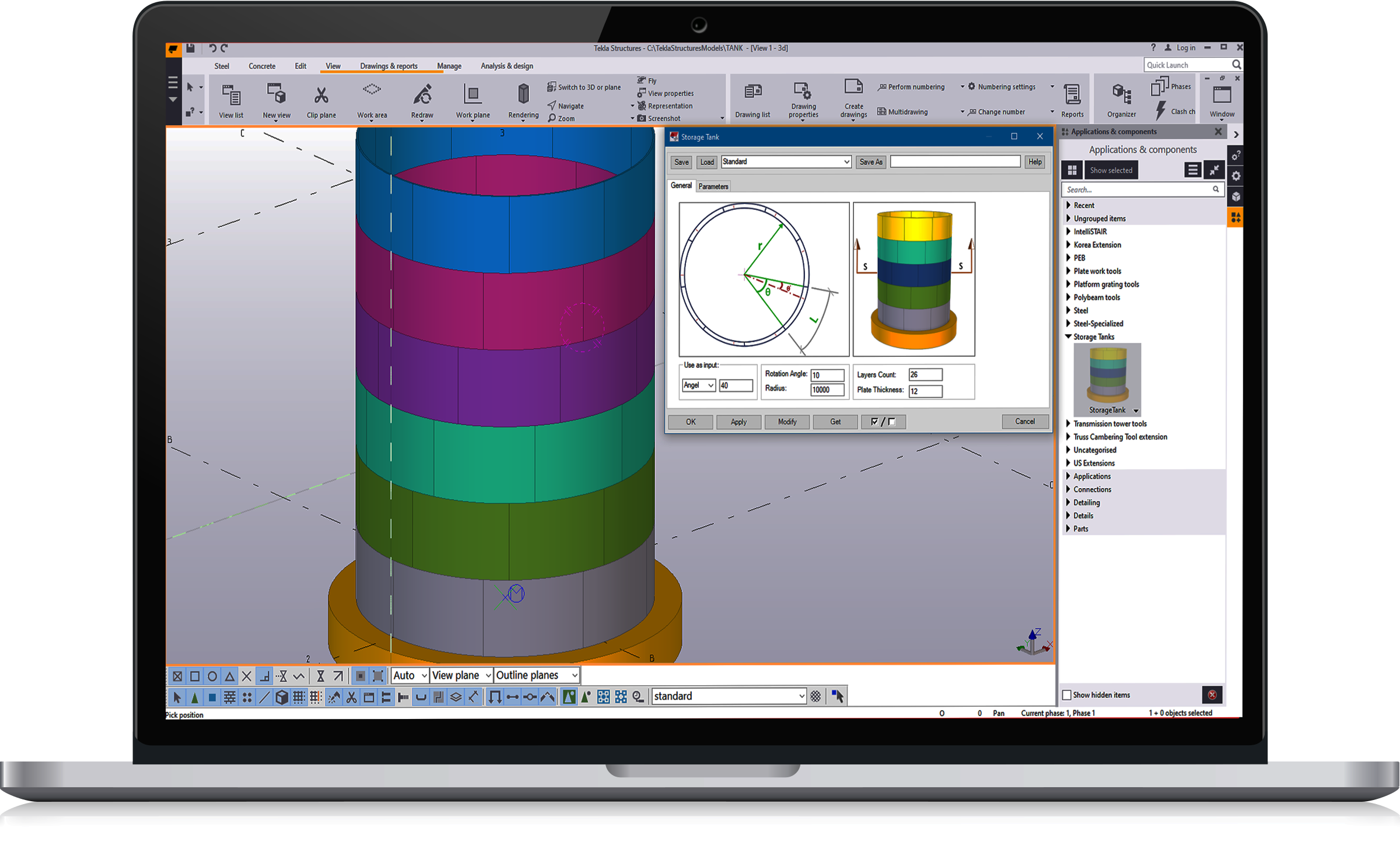Toggle snap to intersection points X switch
Screen dimensions: 1400x842
247,676
